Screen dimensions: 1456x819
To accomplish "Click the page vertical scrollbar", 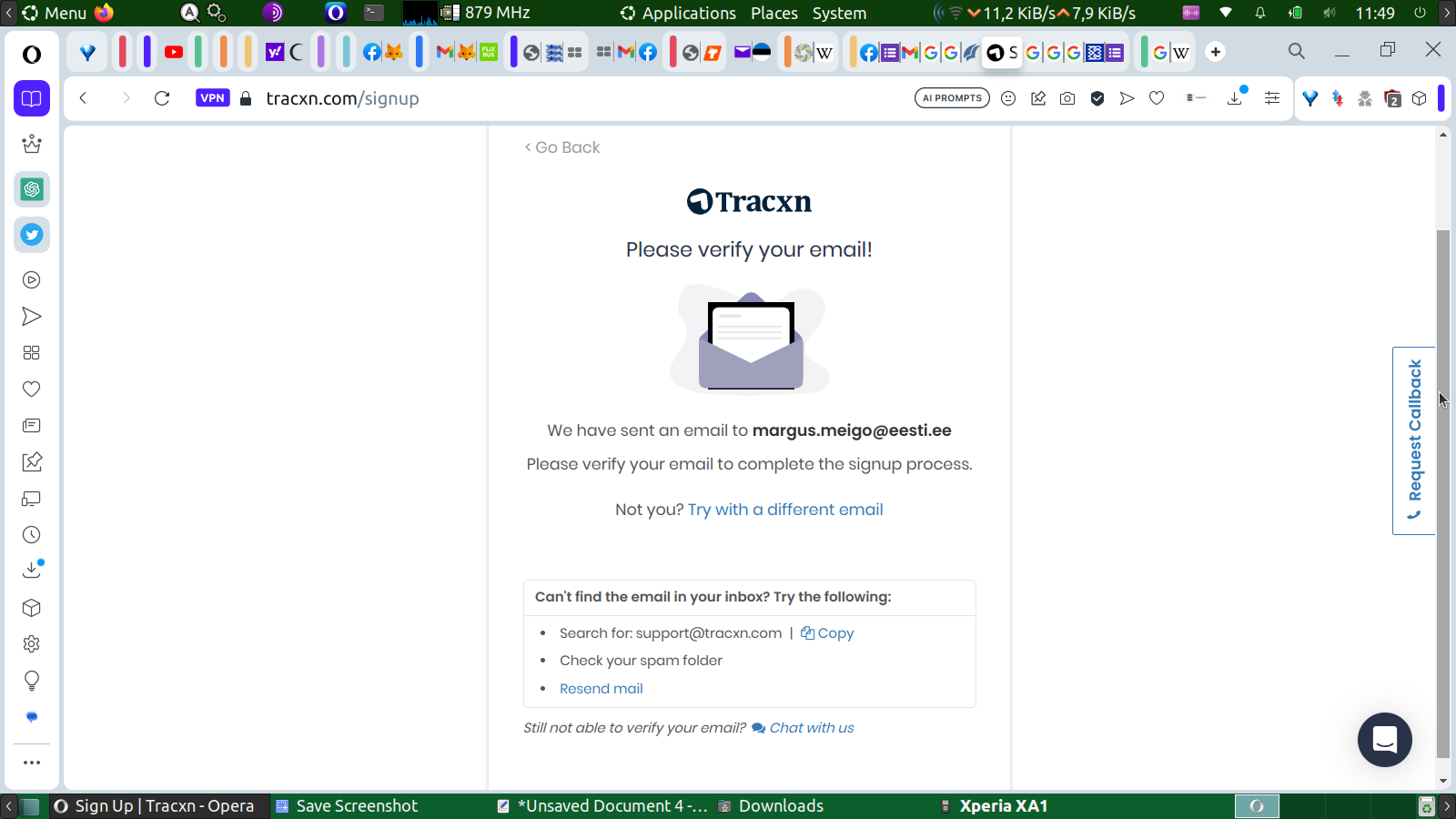I will coord(1443,494).
